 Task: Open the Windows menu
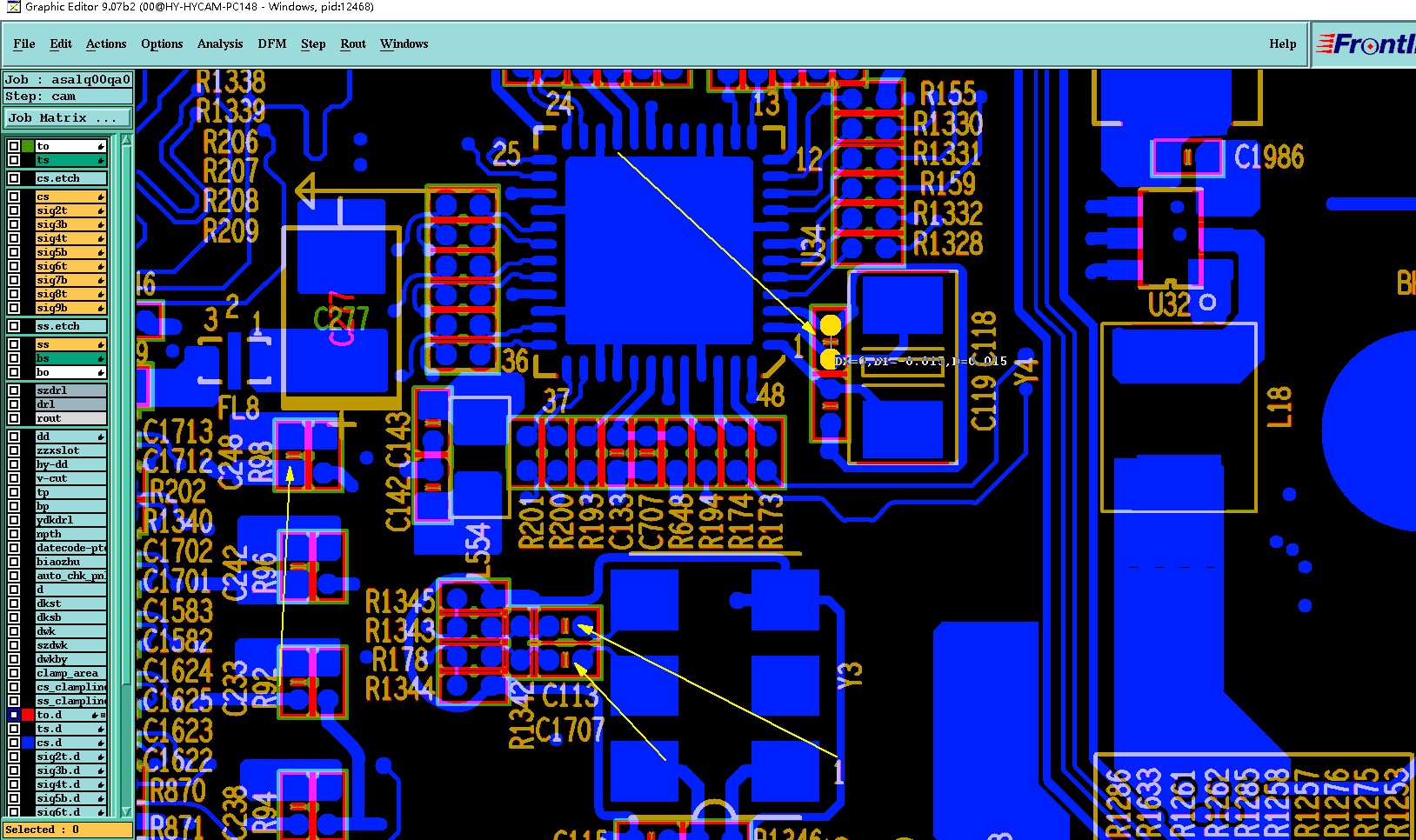(x=404, y=43)
